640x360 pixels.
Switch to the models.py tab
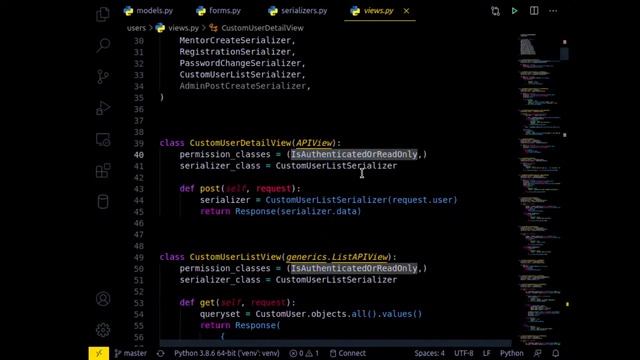149,11
